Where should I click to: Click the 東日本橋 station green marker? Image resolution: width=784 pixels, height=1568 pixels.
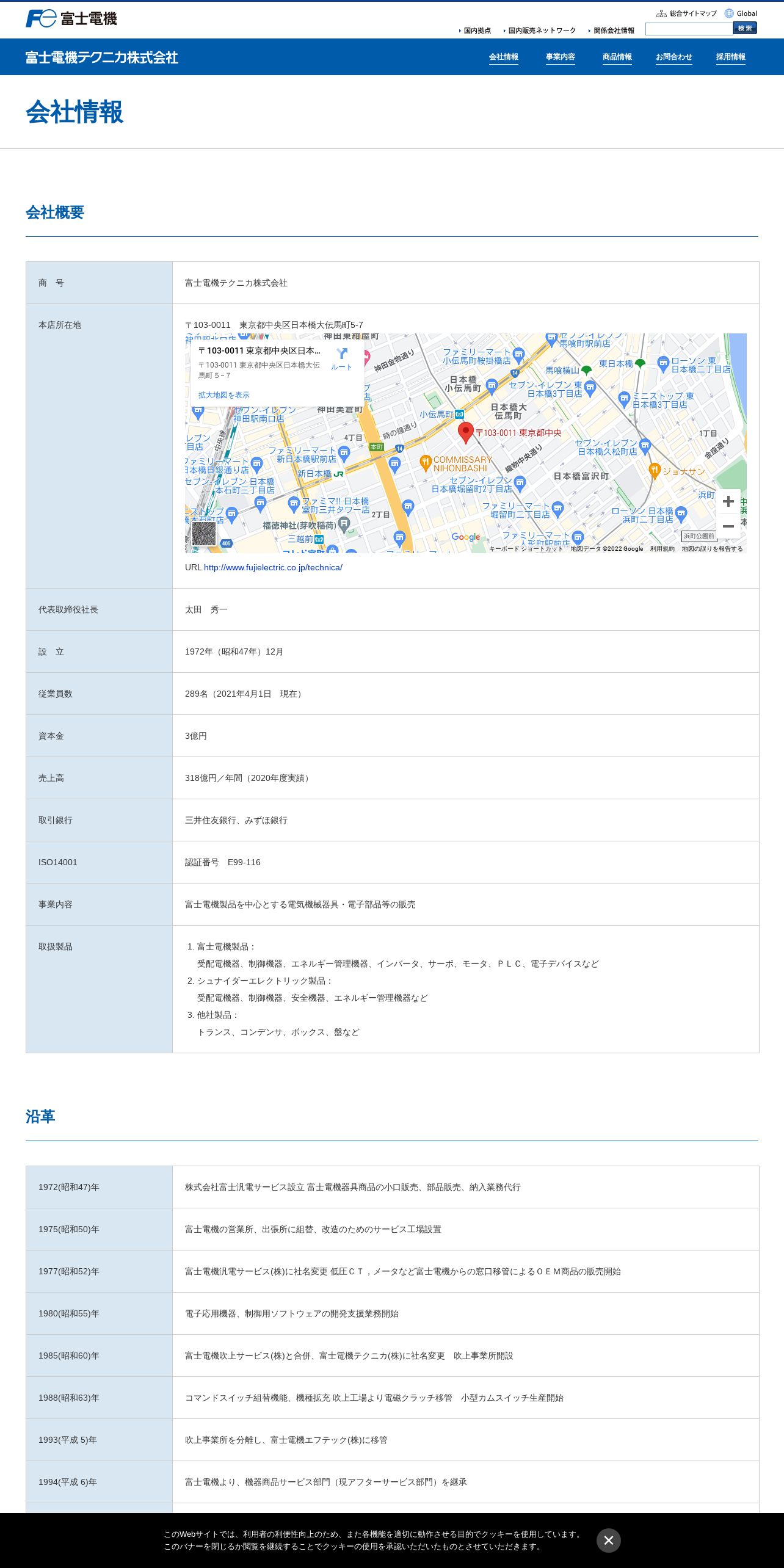coord(640,363)
